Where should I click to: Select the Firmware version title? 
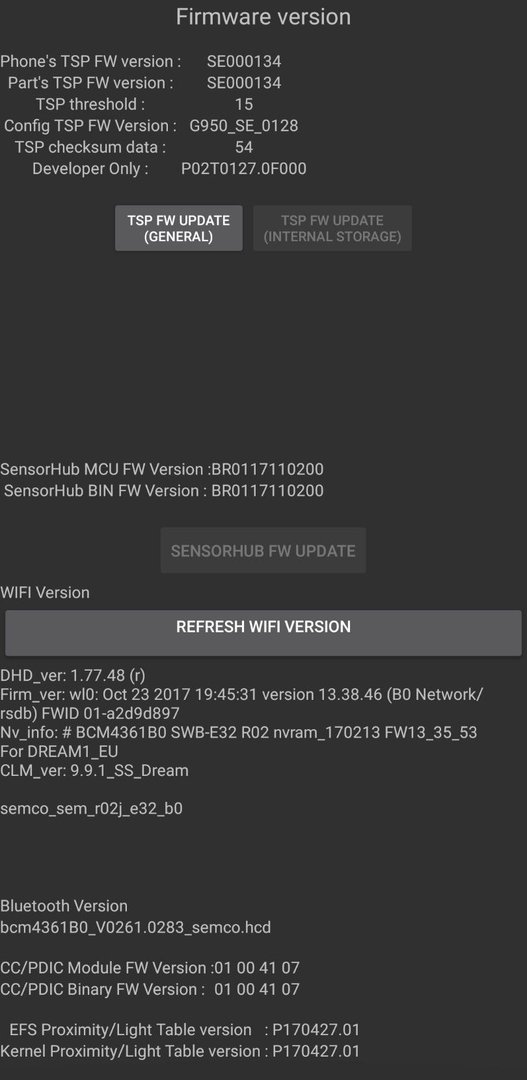click(x=263, y=17)
